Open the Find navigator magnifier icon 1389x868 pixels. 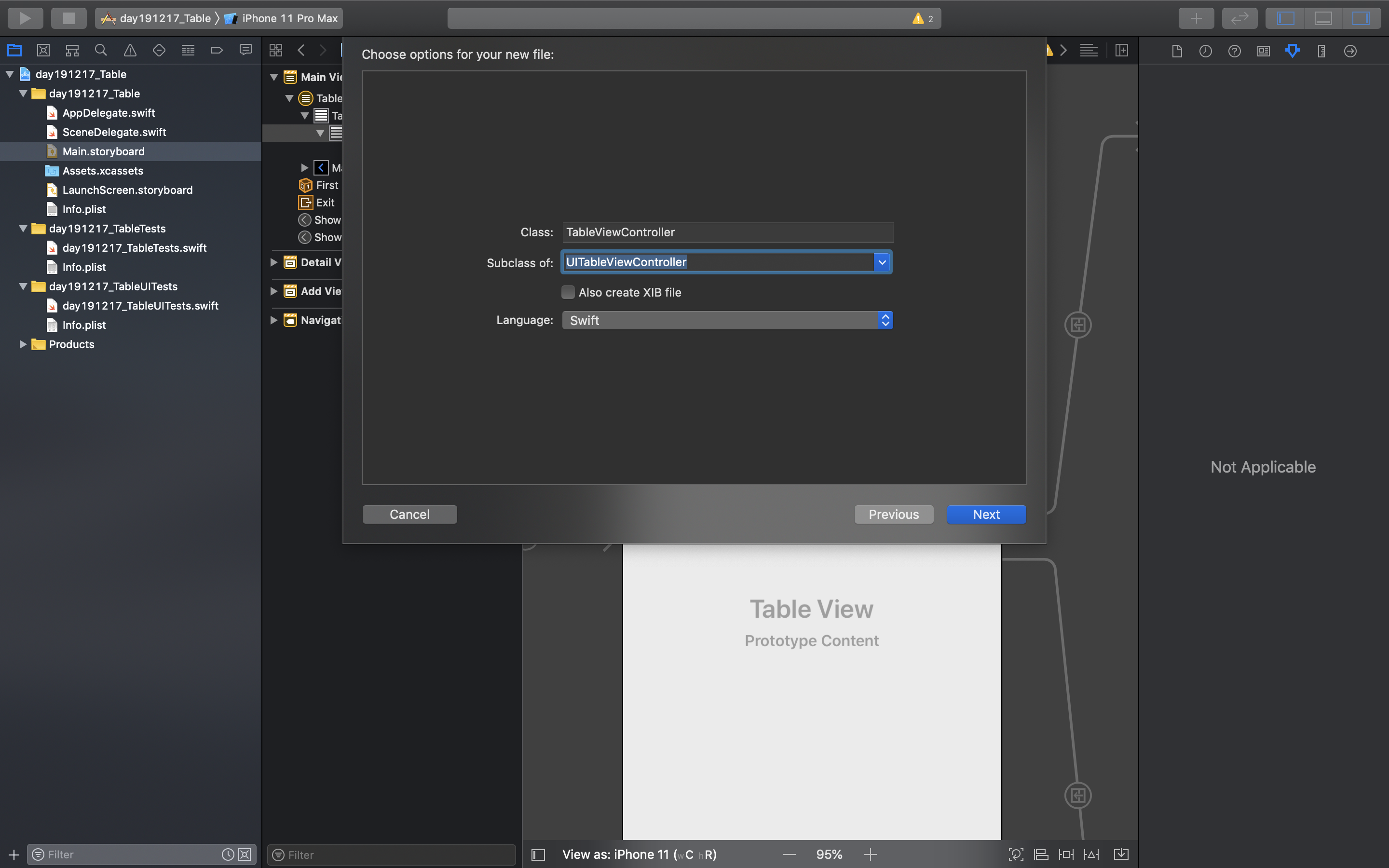point(101,51)
